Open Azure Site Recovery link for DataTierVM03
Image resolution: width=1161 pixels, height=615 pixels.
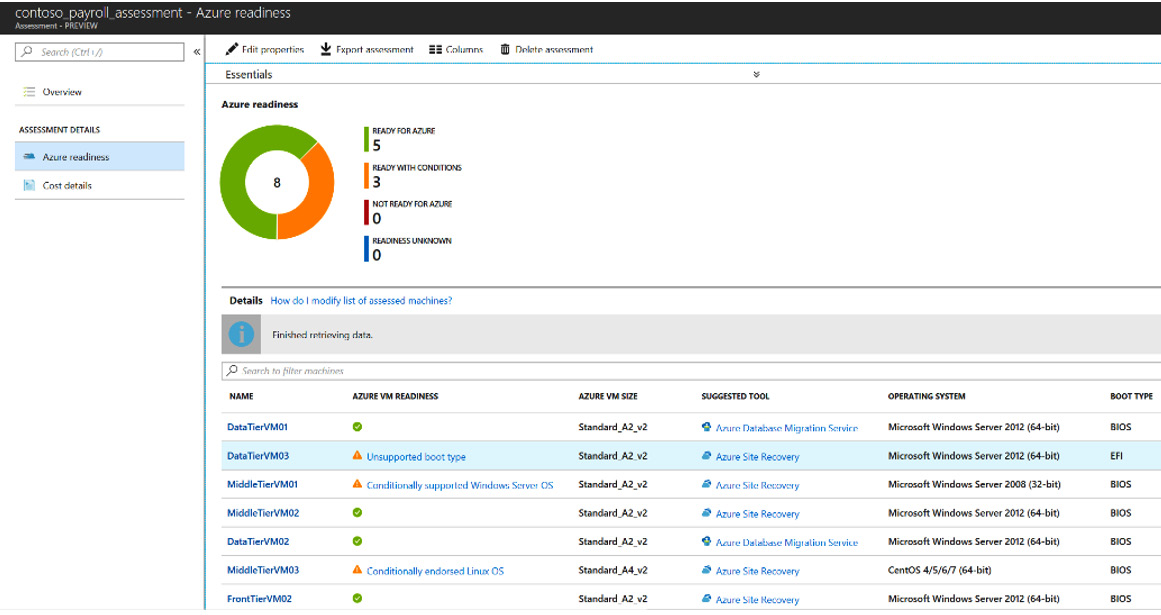(x=757, y=457)
